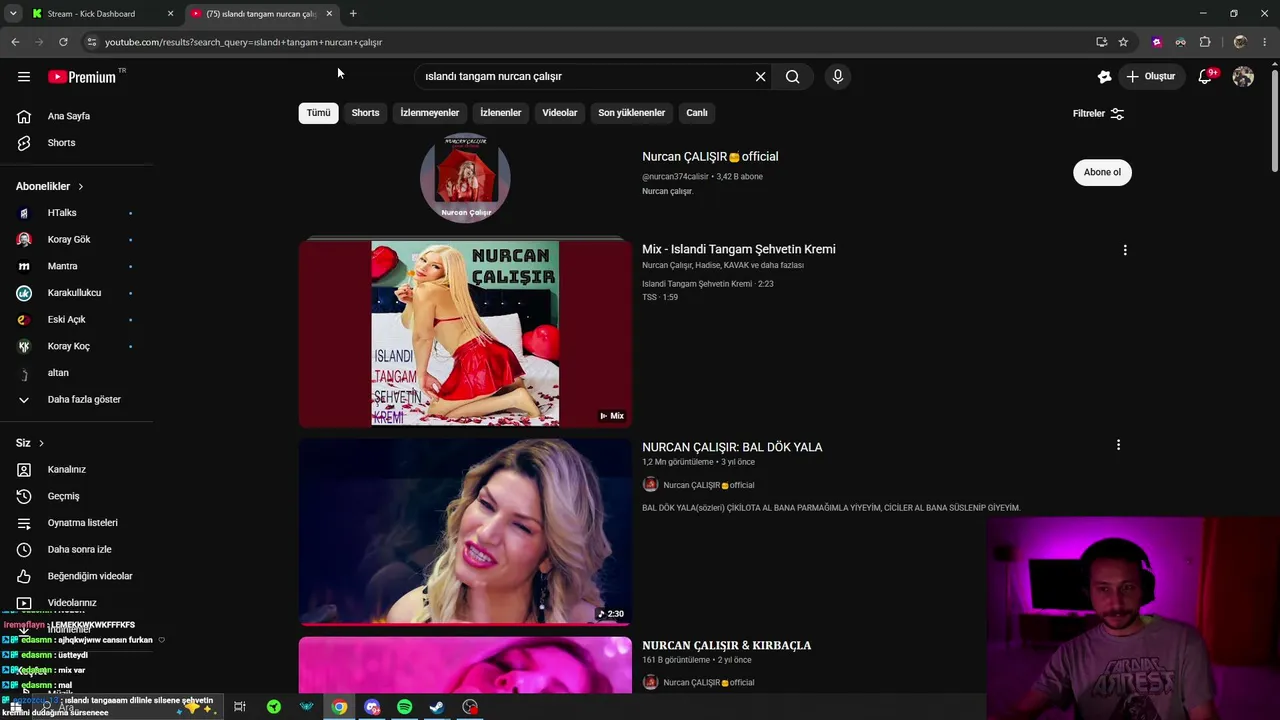Open the Nurcan Çalışır channel avatar
Screen dimensions: 1280x720
(x=465, y=177)
